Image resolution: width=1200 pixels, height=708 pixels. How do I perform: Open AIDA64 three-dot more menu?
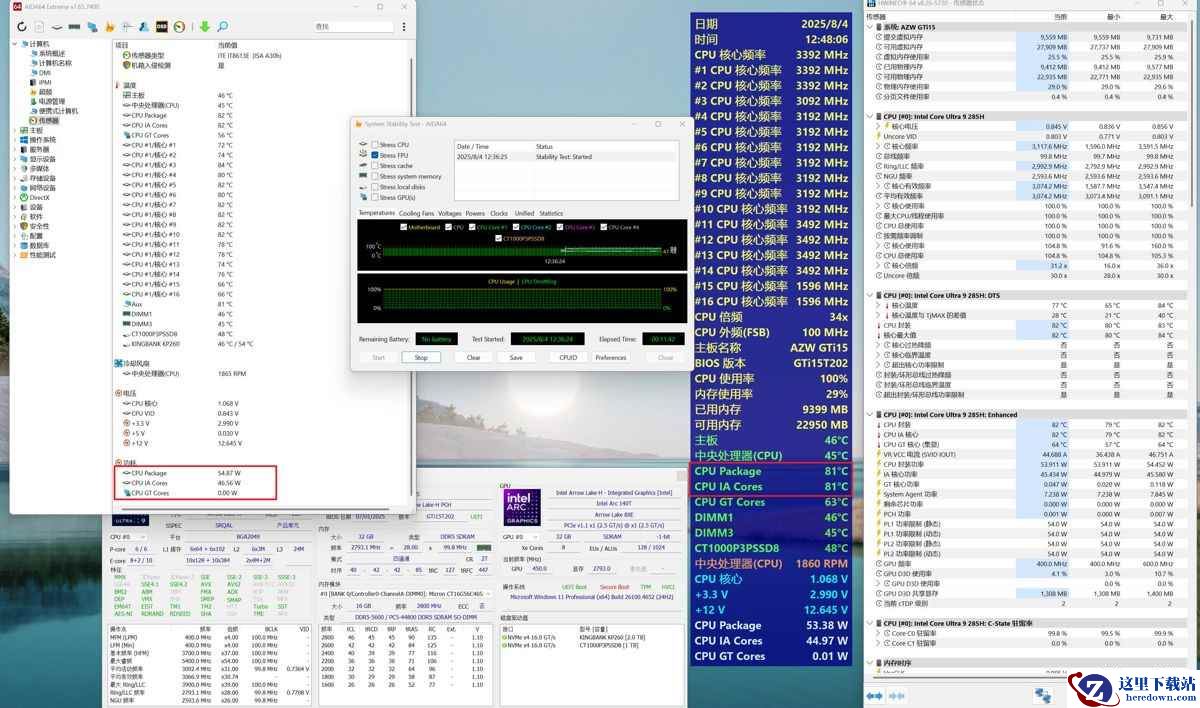tap(404, 26)
